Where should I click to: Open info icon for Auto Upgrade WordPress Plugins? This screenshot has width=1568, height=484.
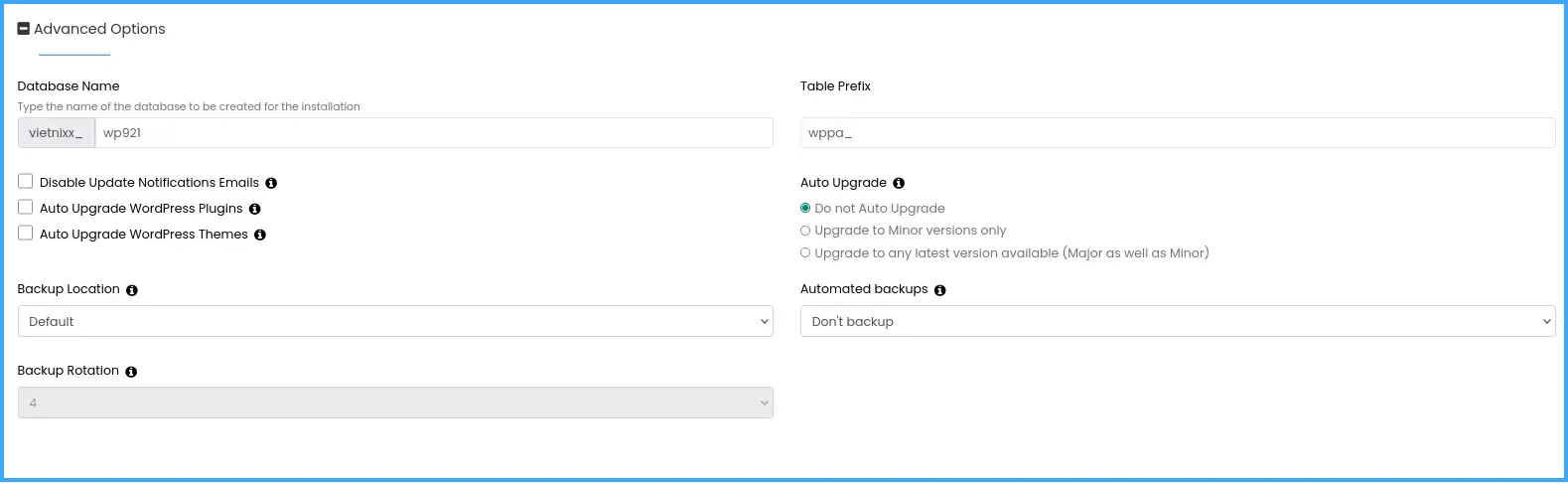[x=255, y=209]
